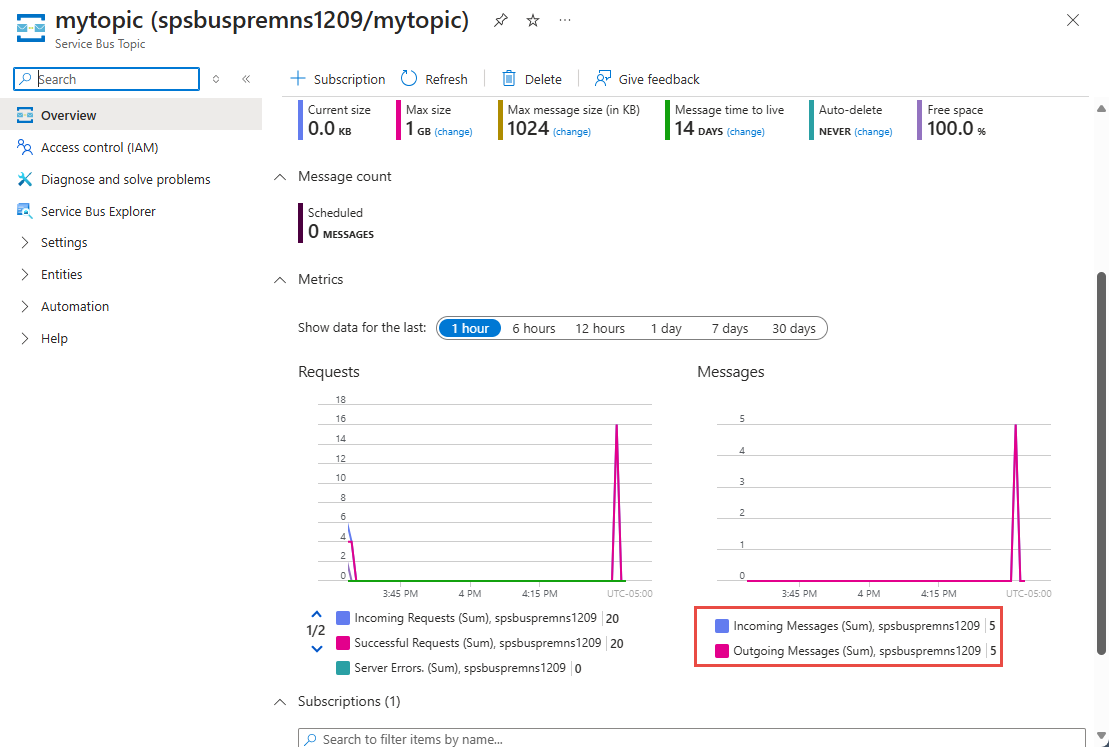The height and width of the screenshot is (747, 1109).
Task: Click the Add Subscription plus icon
Action: click(298, 79)
